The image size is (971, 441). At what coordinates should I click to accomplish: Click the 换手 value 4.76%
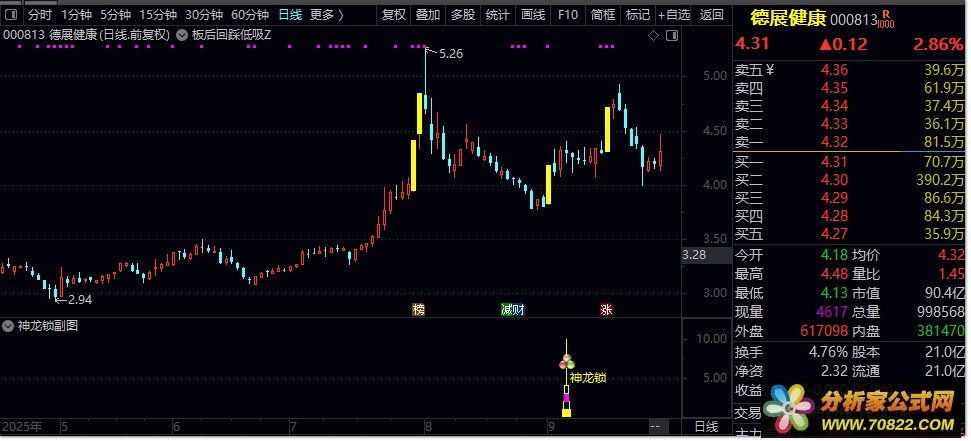point(828,352)
